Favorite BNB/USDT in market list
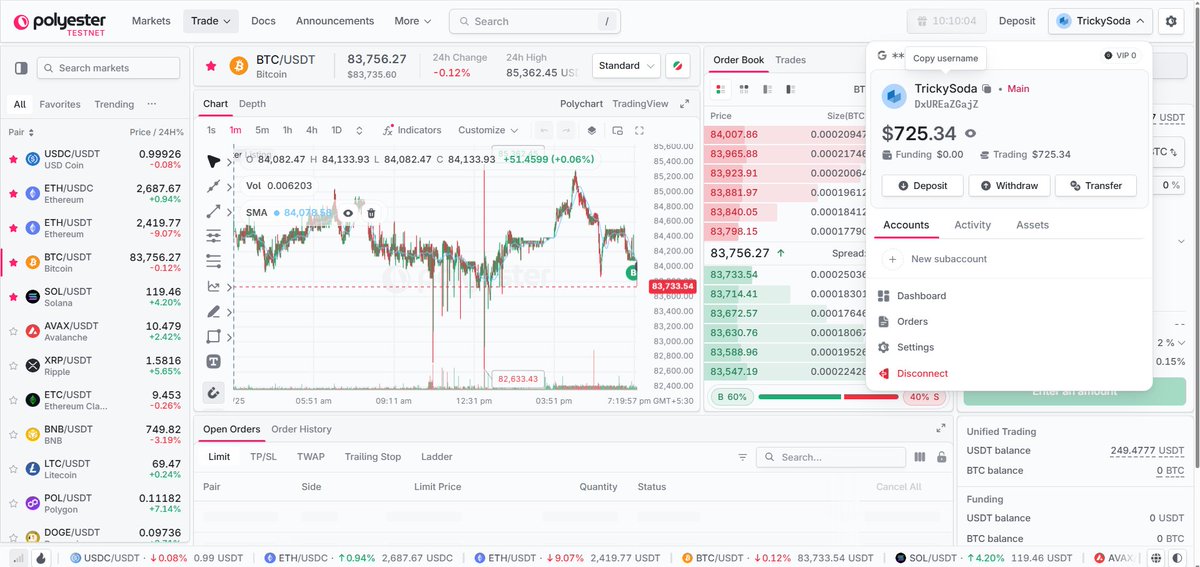The image size is (1200, 567). 13,435
